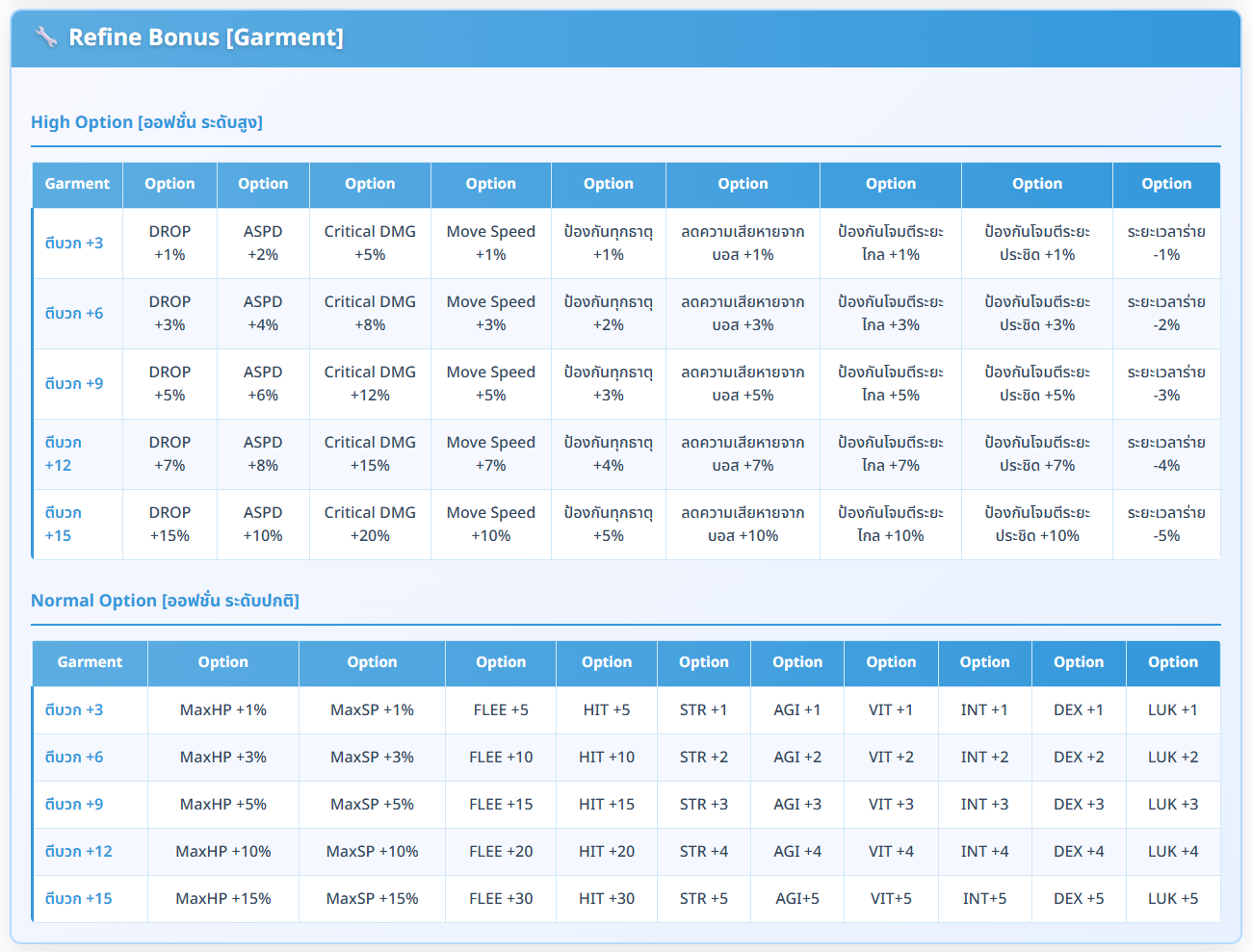Select the MaxHP +15% cell
The width and height of the screenshot is (1252, 952).
point(222,898)
